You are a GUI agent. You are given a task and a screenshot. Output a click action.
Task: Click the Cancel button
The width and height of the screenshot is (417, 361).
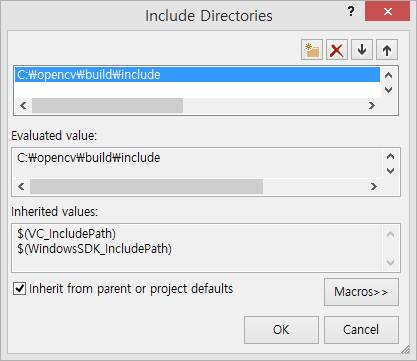361,330
